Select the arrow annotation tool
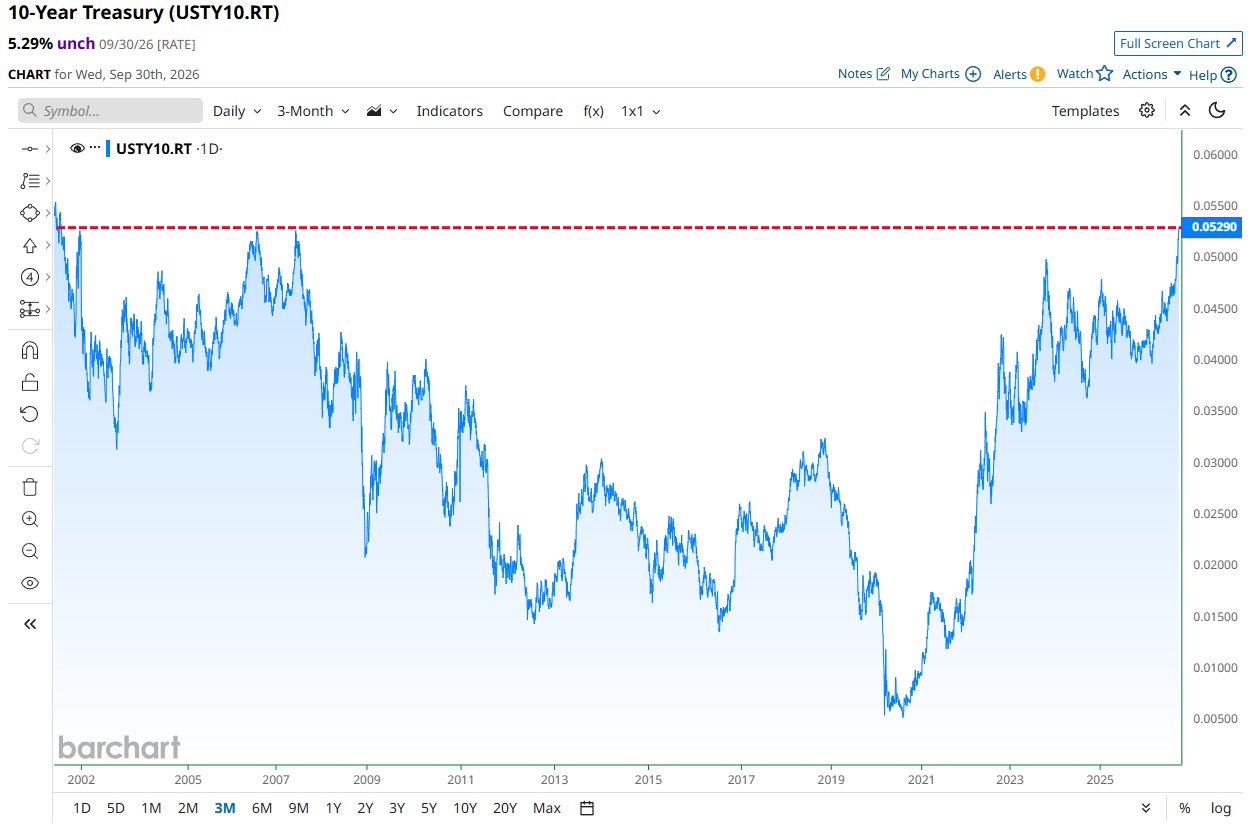This screenshot has height=826, width=1255. [x=30, y=245]
